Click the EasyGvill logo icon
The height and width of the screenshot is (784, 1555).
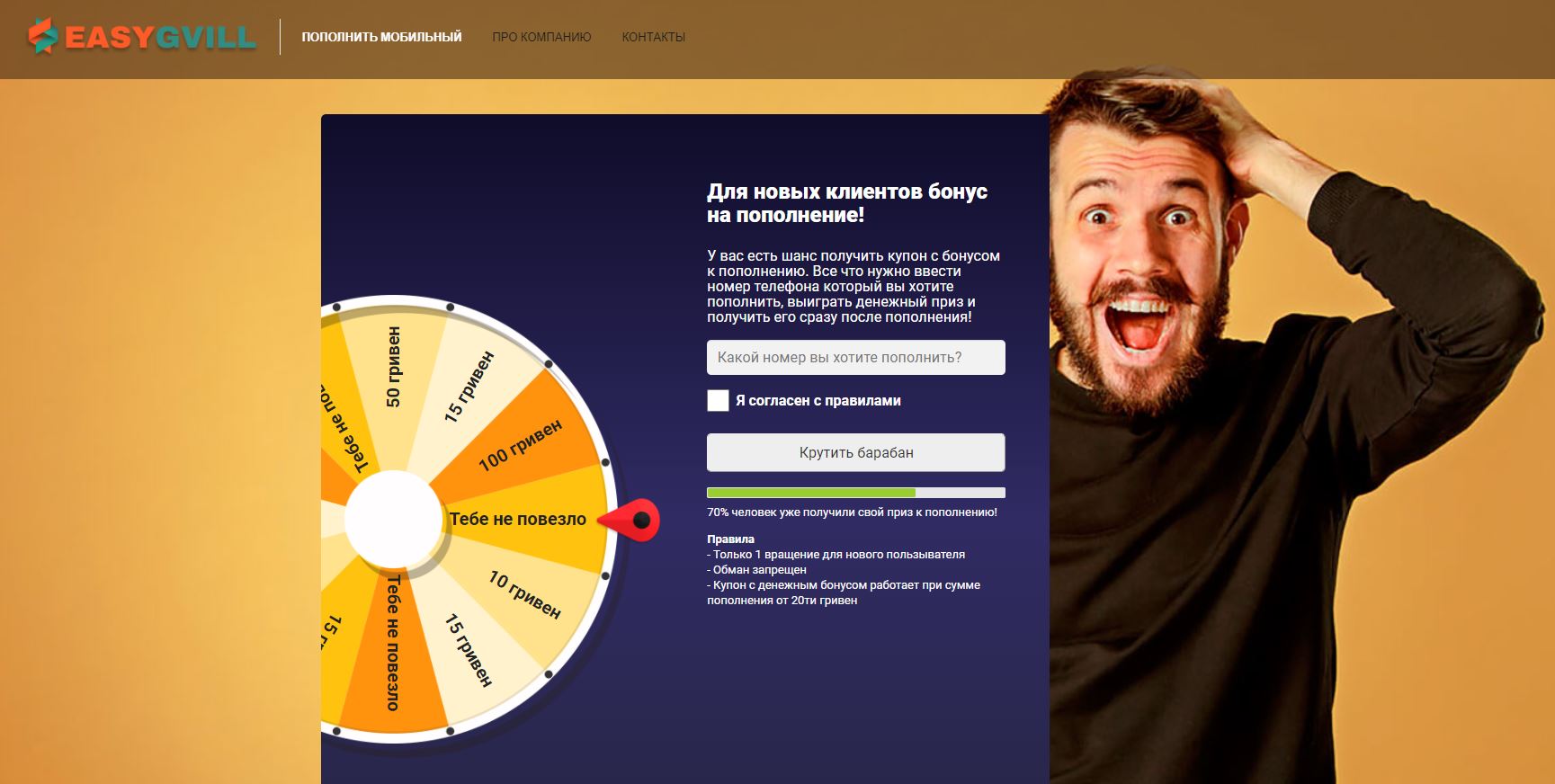[x=42, y=36]
